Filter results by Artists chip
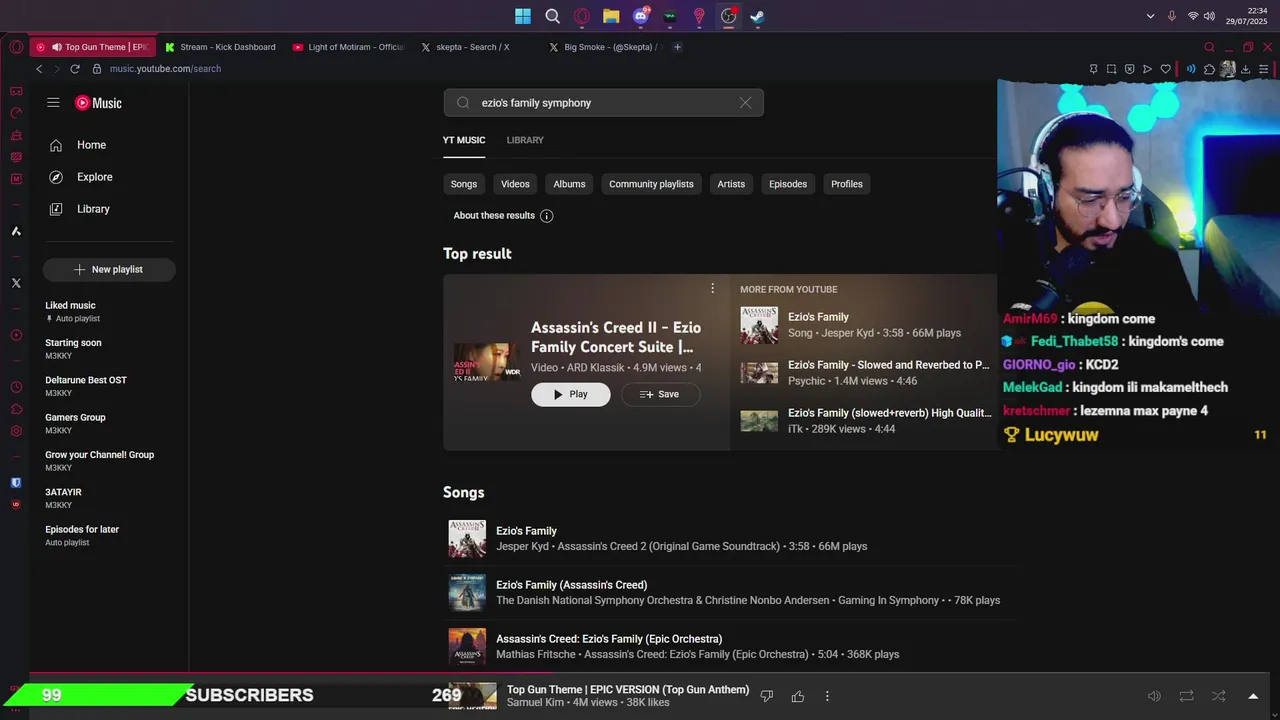Viewport: 1280px width, 720px height. click(x=731, y=184)
